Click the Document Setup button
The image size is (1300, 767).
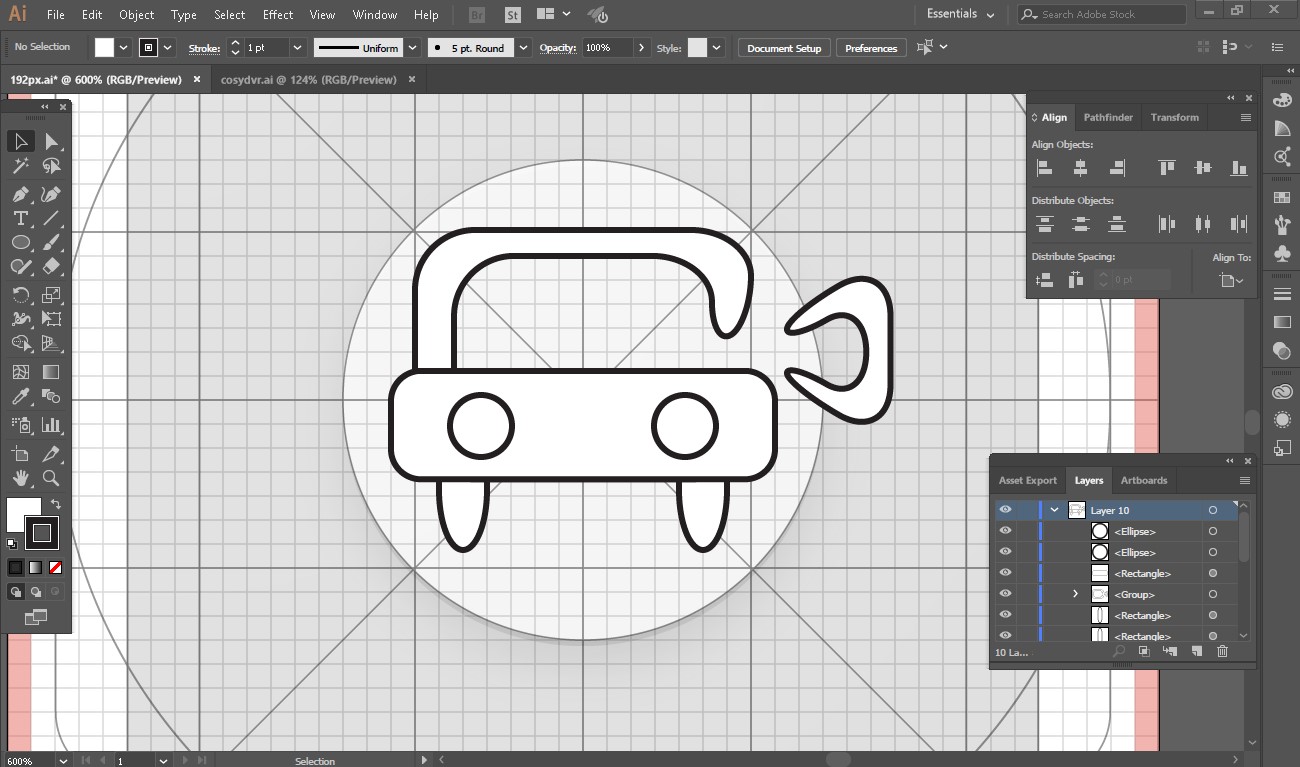(x=784, y=48)
